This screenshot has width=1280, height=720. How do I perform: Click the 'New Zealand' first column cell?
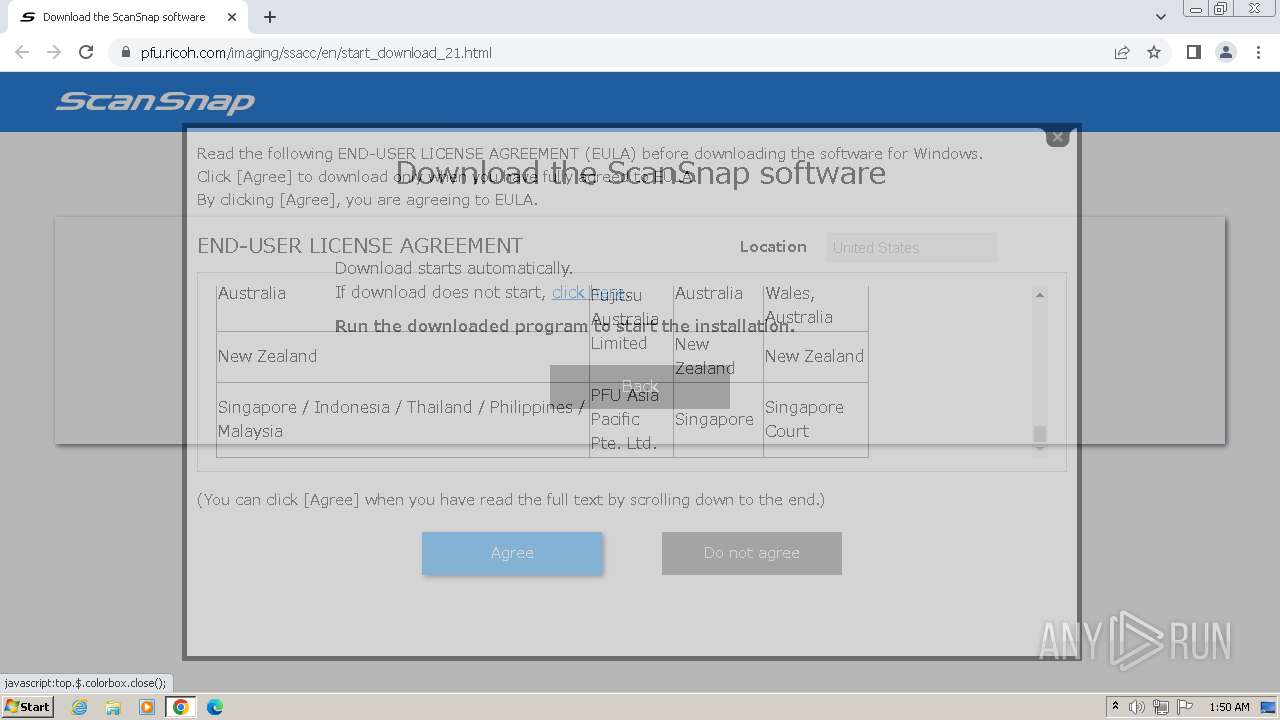[403, 356]
